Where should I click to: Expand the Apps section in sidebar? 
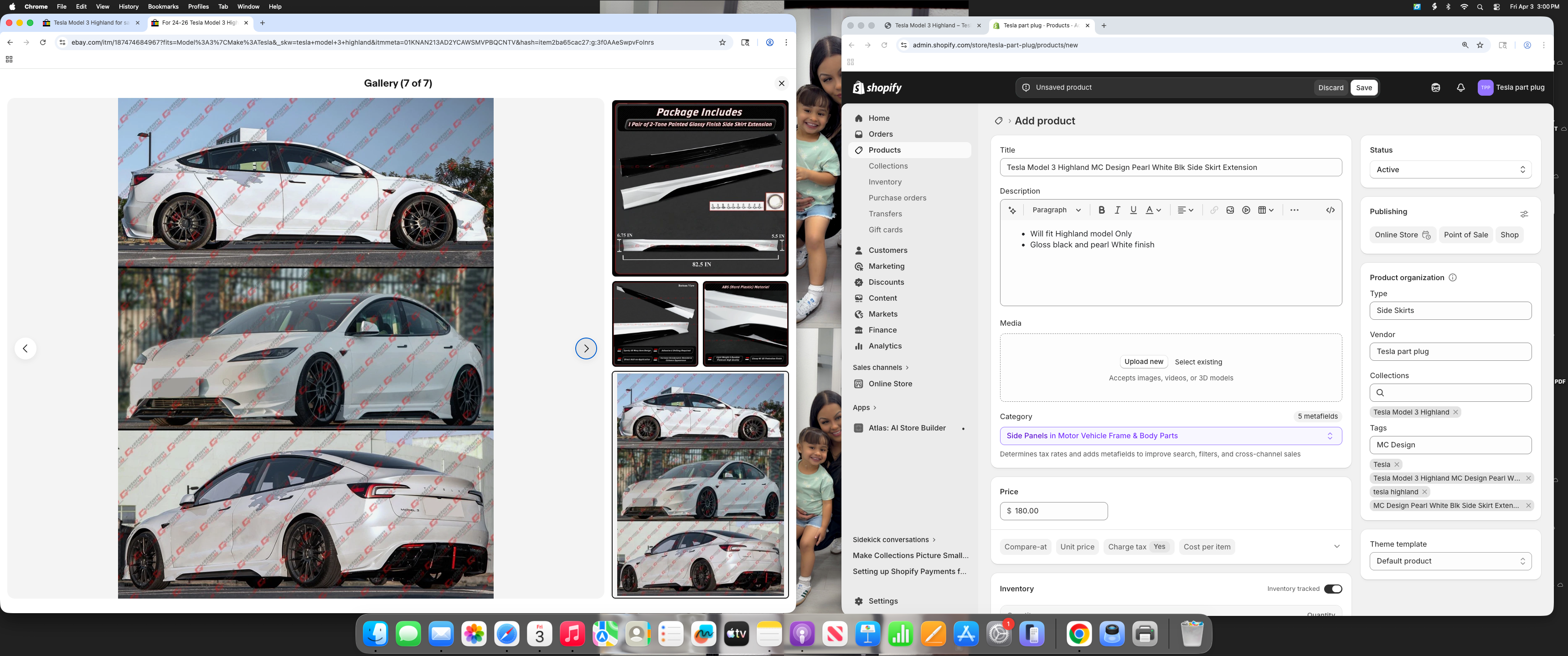click(864, 408)
